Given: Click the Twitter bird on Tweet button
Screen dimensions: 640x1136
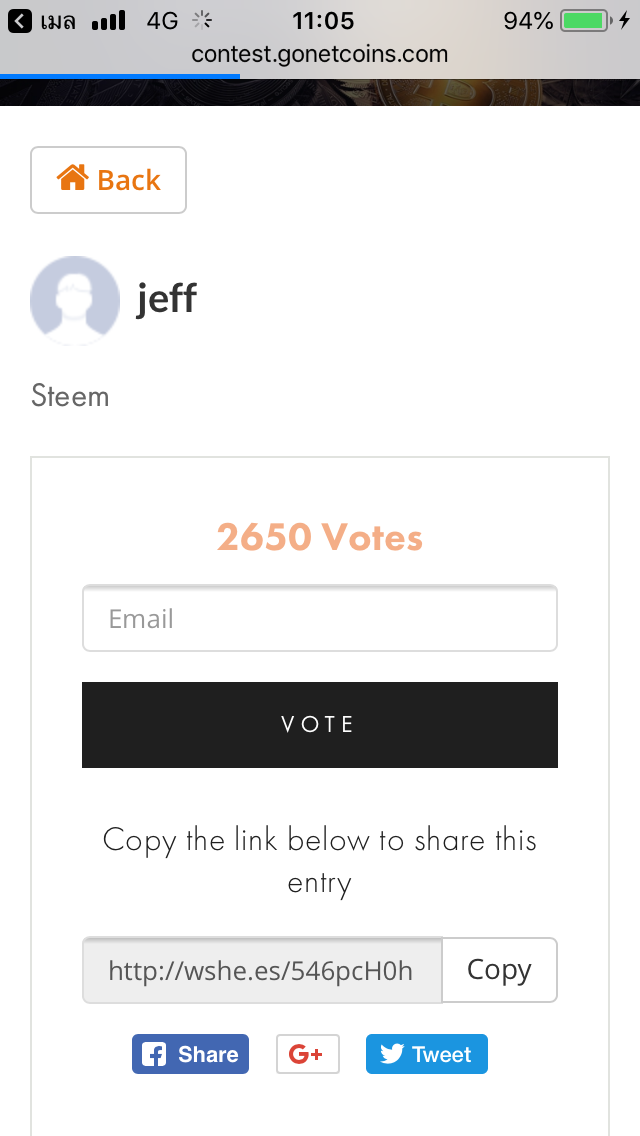Looking at the screenshot, I should [x=392, y=1054].
